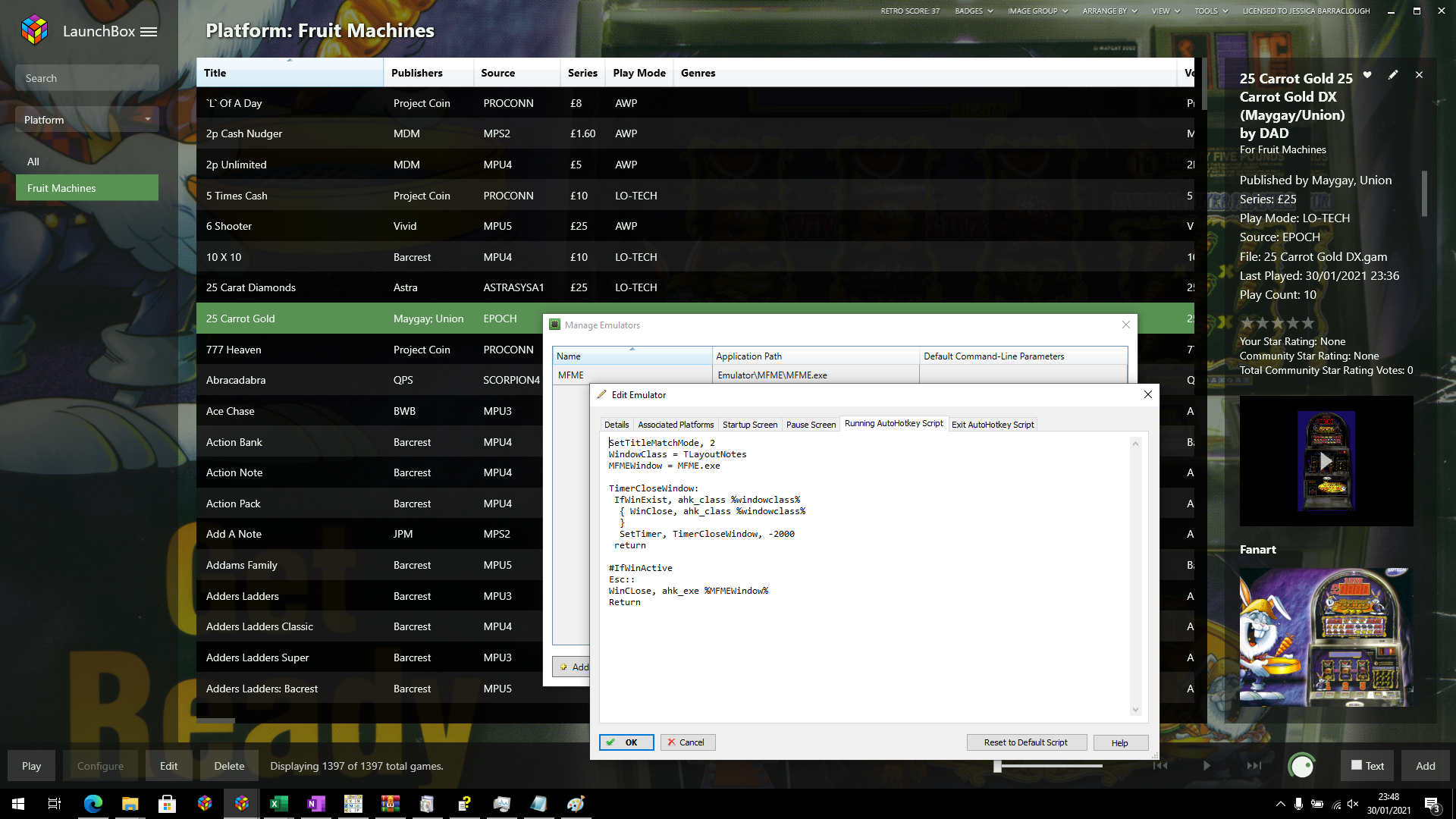
Task: Toggle the Text view checkbox
Action: 1357,765
